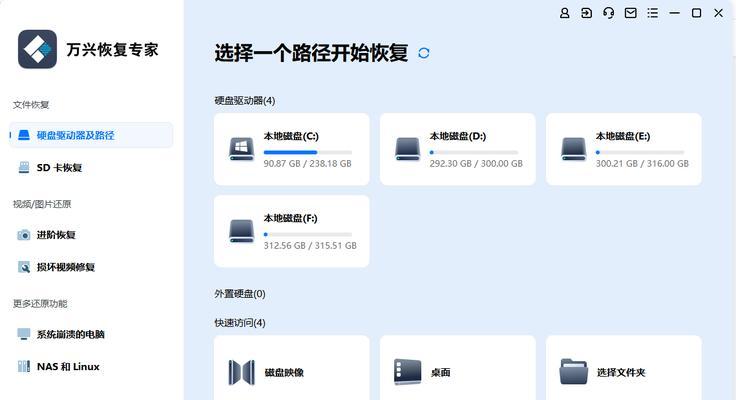Click the 硬盘驱动器及路径 drive icon

tap(23, 135)
